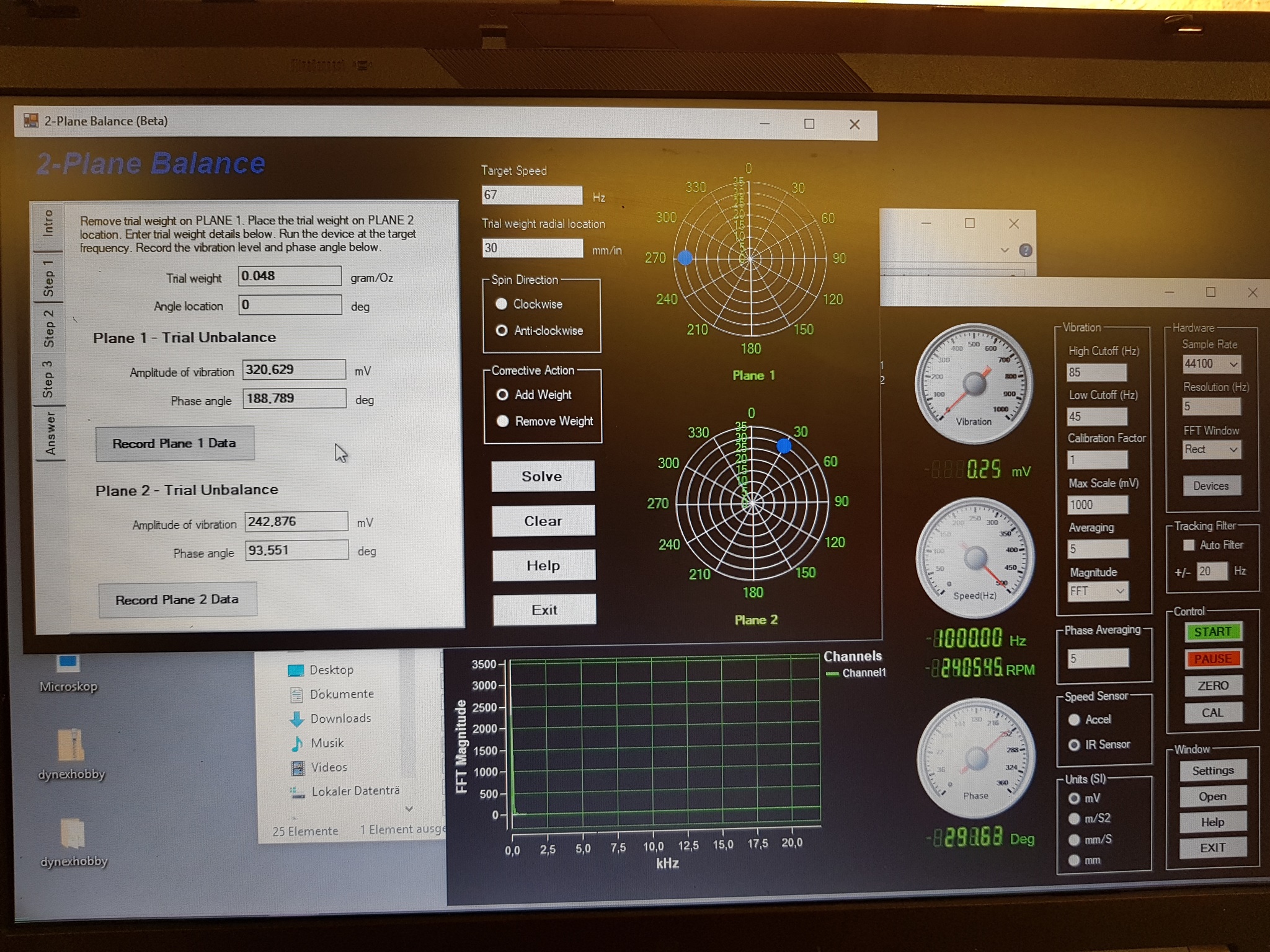Choose Remove Weight corrective action
Image resolution: width=1270 pixels, height=952 pixels.
[503, 421]
